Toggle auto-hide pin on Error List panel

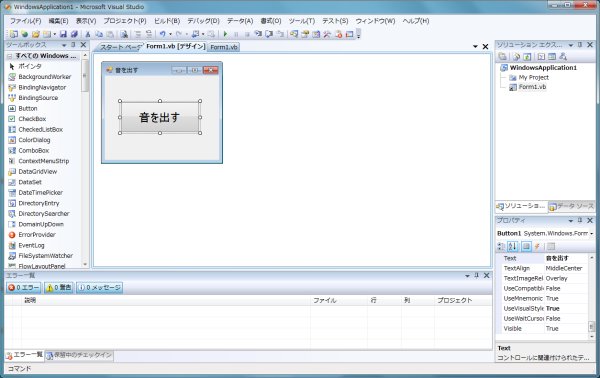click(x=477, y=275)
